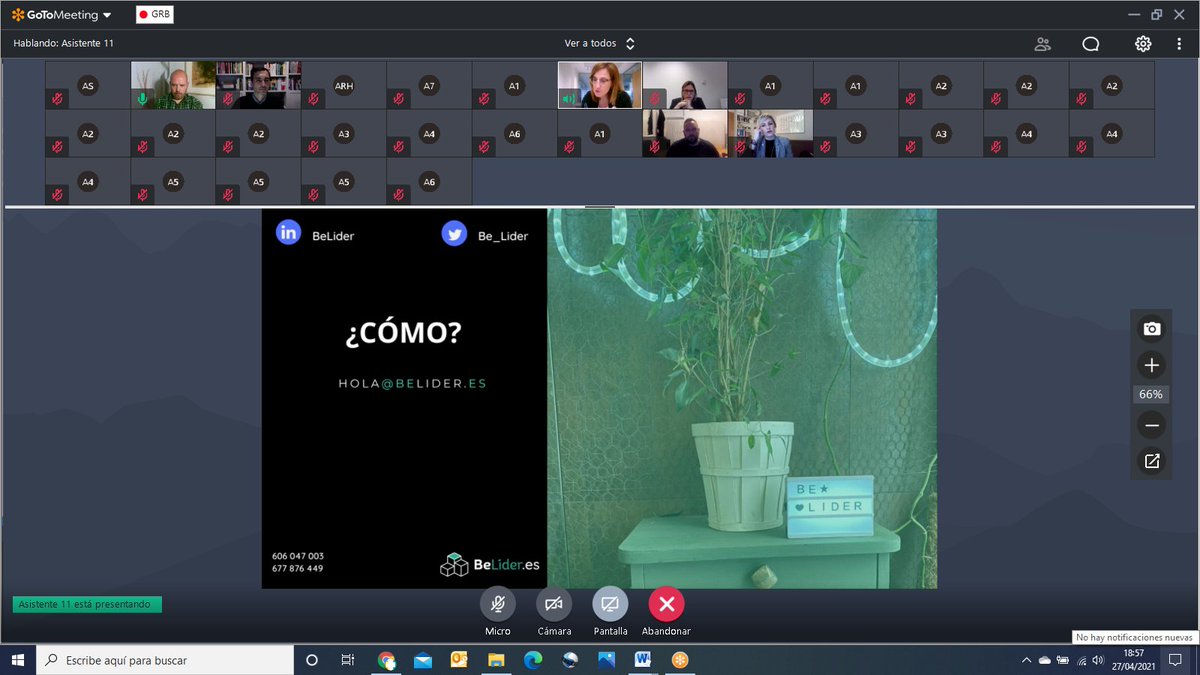Toggle screen sharing with Pantalla button

point(610,604)
